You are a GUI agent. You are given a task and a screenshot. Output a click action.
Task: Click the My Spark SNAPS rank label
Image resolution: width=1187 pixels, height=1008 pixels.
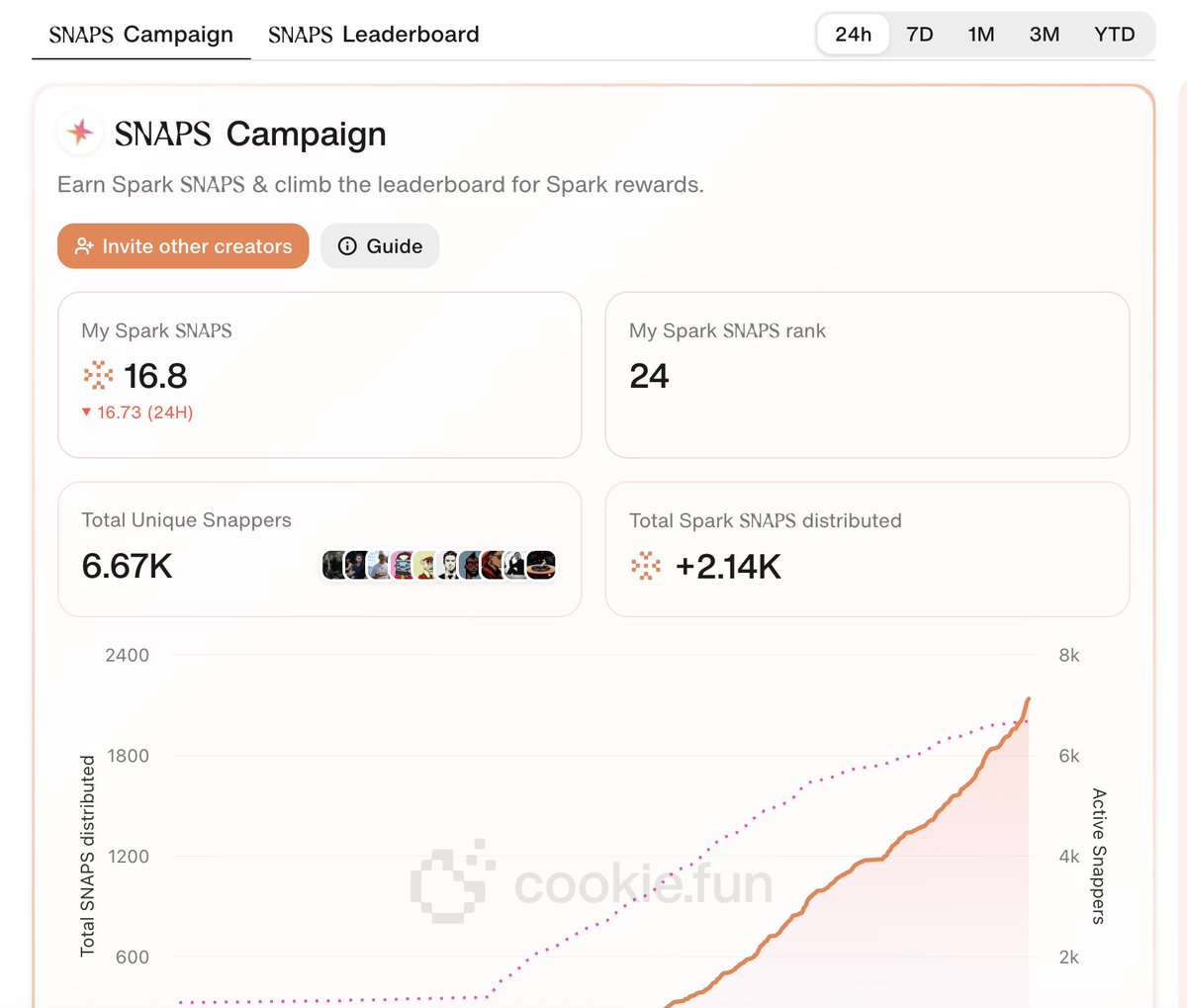coord(727,330)
